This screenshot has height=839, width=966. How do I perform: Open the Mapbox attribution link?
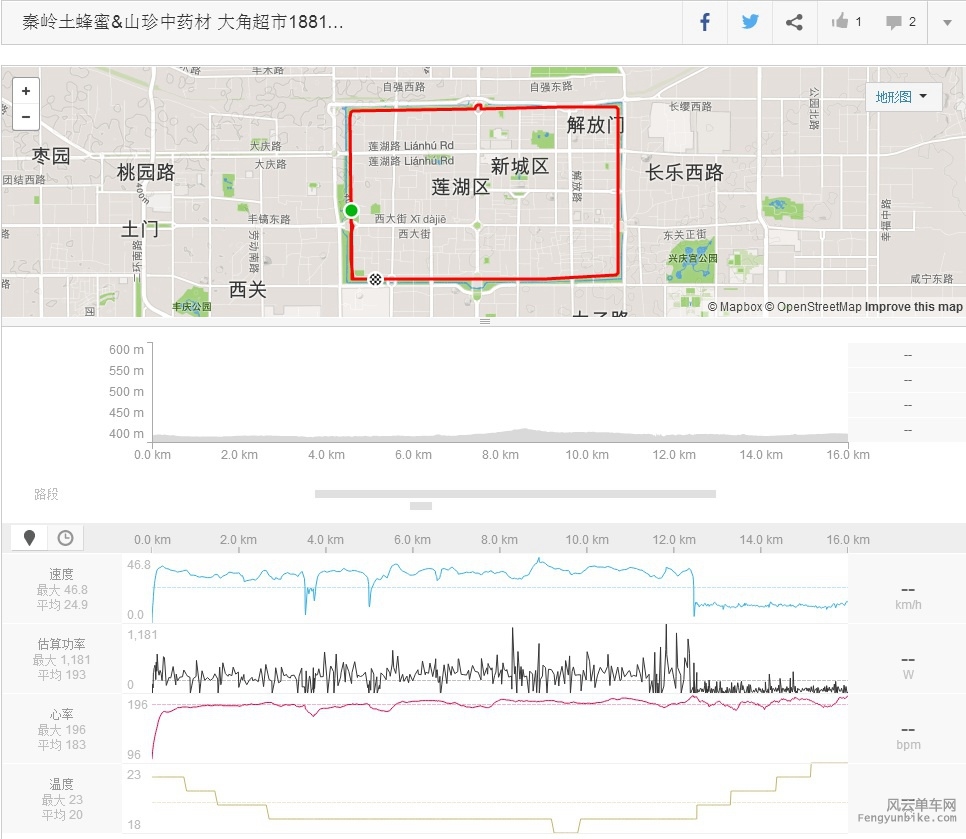pyautogui.click(x=735, y=307)
